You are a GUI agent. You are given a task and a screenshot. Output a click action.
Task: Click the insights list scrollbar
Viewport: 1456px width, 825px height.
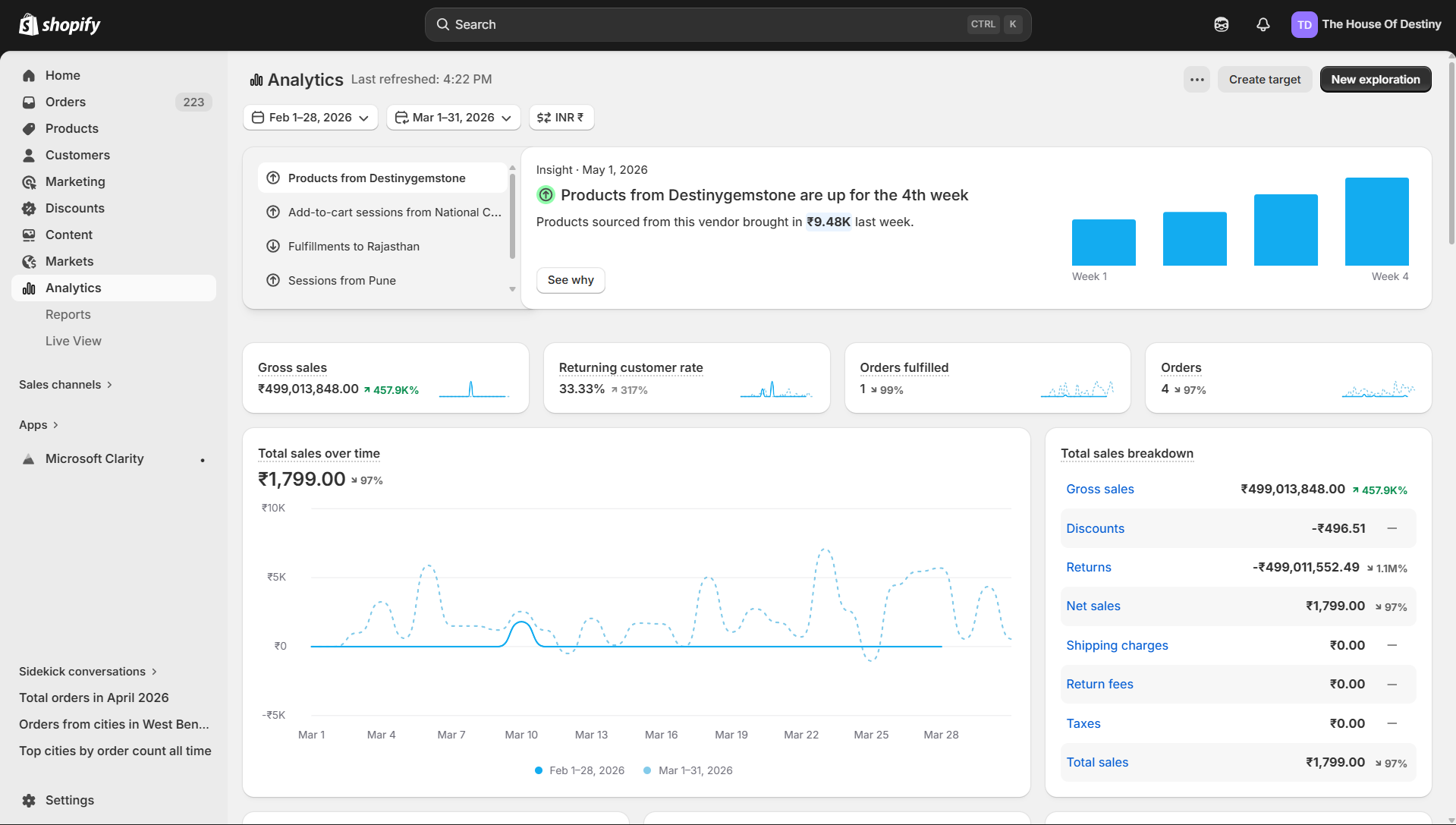coord(512,216)
